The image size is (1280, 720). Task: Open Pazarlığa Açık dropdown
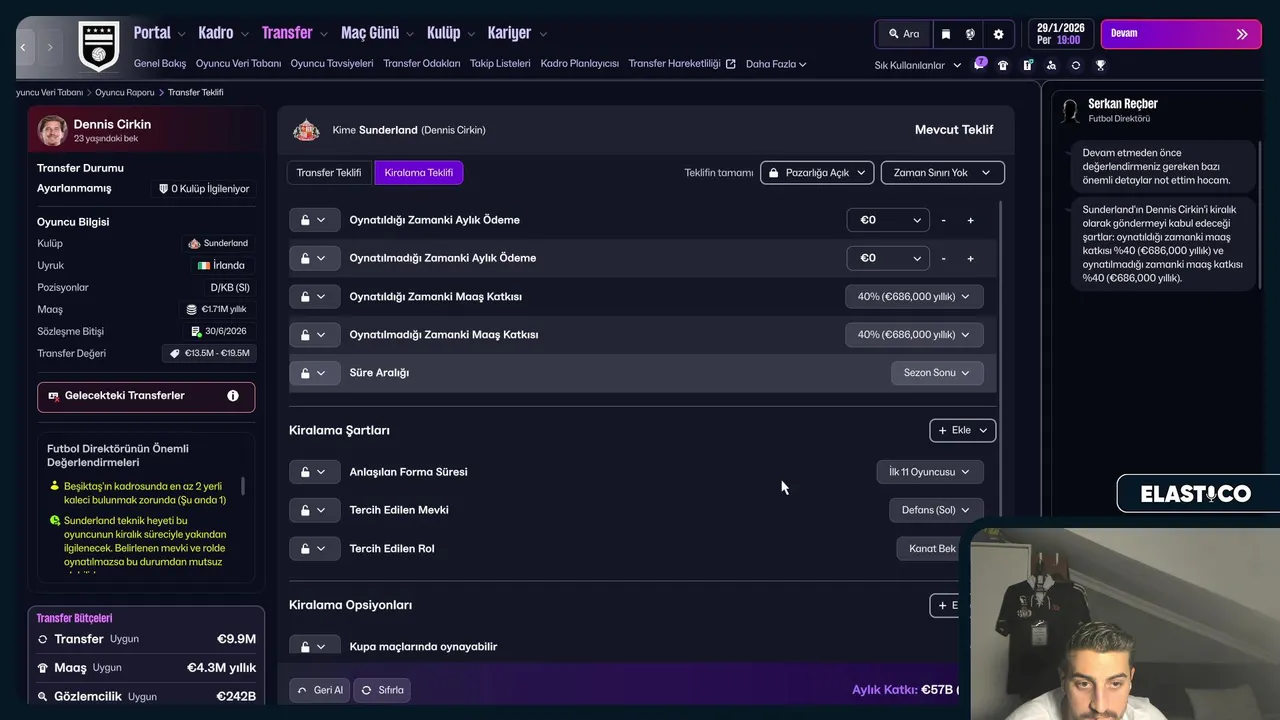817,173
